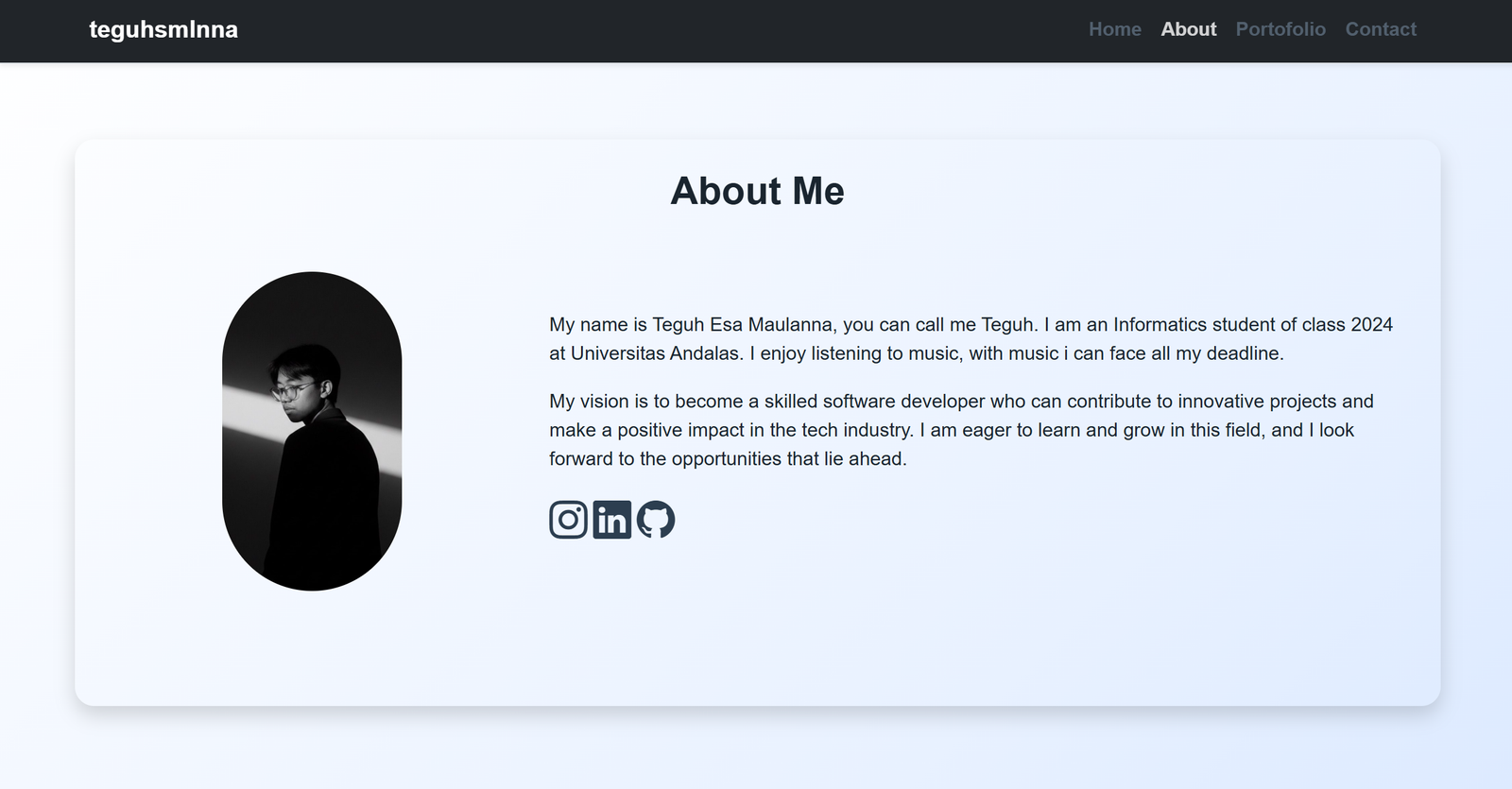Open the Portofolio nav link
The image size is (1512, 789).
[x=1280, y=29]
